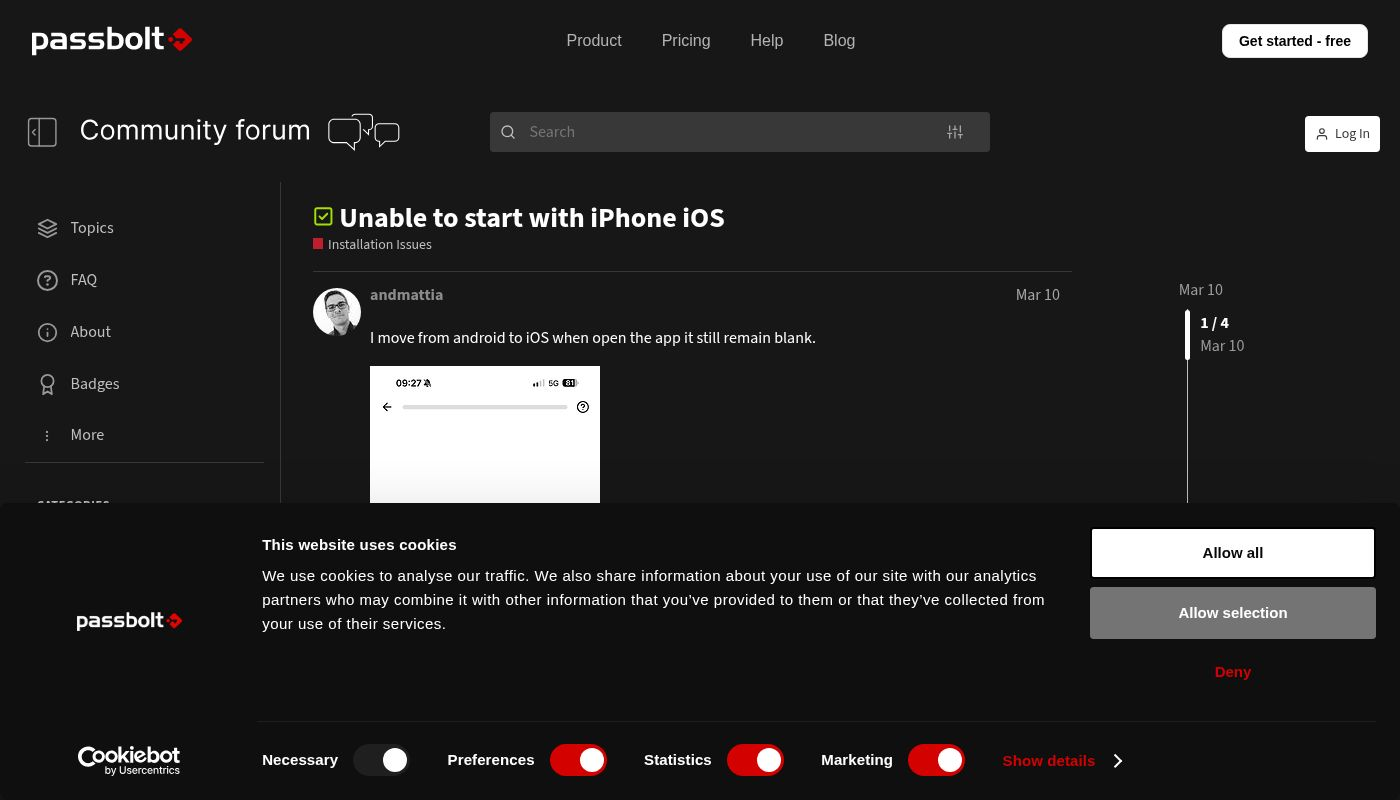Focus the forum Search field
The width and height of the screenshot is (1400, 800).
pyautogui.click(x=730, y=132)
